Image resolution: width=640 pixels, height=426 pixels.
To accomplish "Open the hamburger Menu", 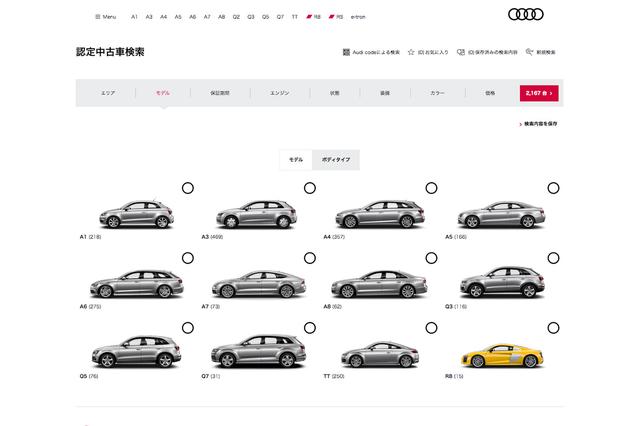I will pyautogui.click(x=105, y=17).
